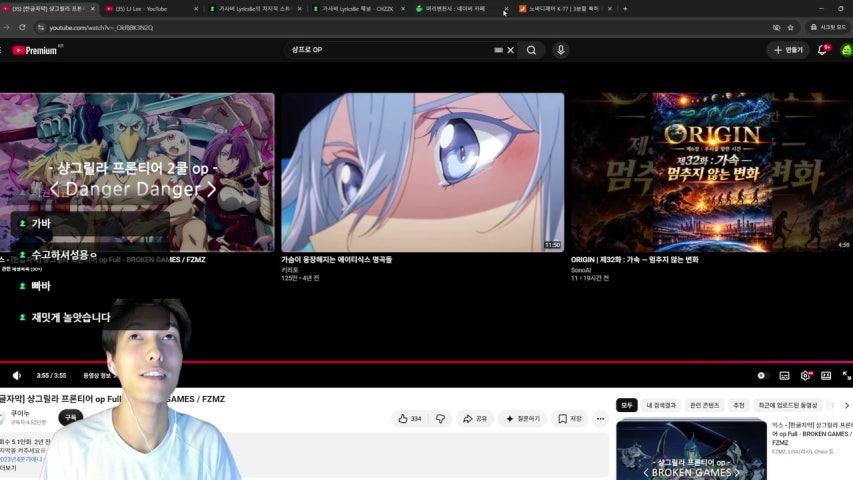Open player settings gear
This screenshot has height=480, width=853.
tap(806, 376)
